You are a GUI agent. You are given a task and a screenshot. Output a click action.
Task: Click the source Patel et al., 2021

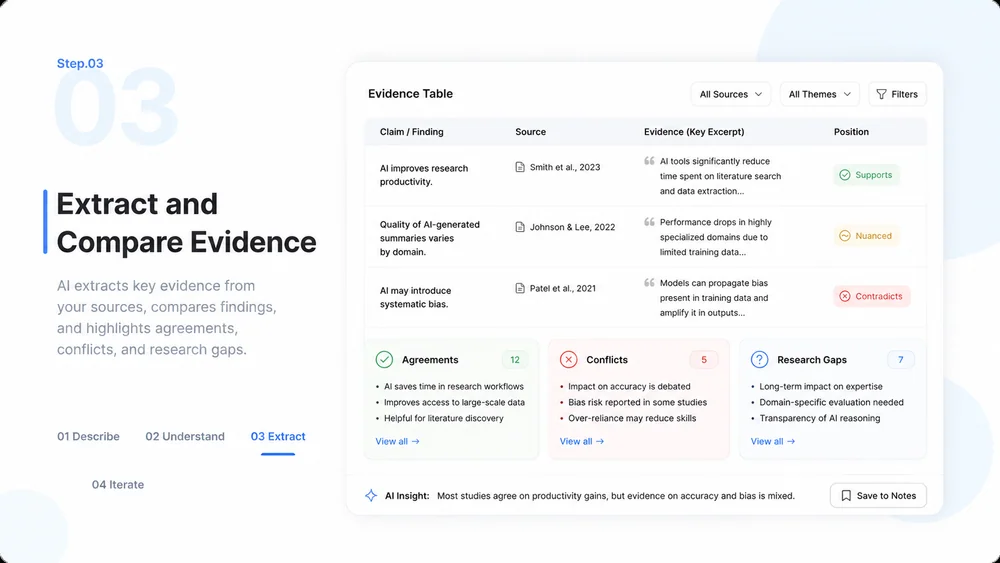(x=562, y=288)
